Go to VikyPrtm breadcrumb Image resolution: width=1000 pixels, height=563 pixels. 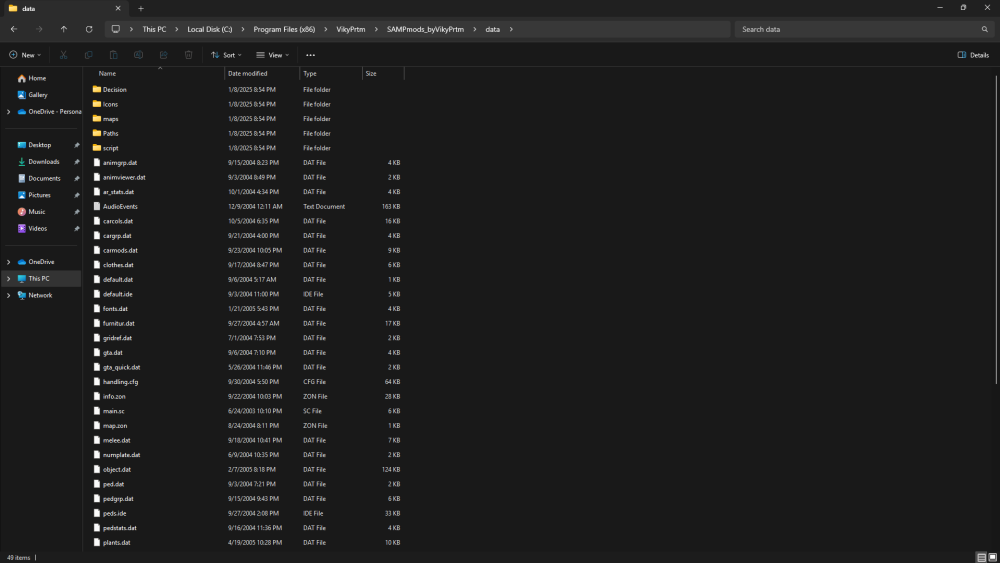click(x=351, y=29)
